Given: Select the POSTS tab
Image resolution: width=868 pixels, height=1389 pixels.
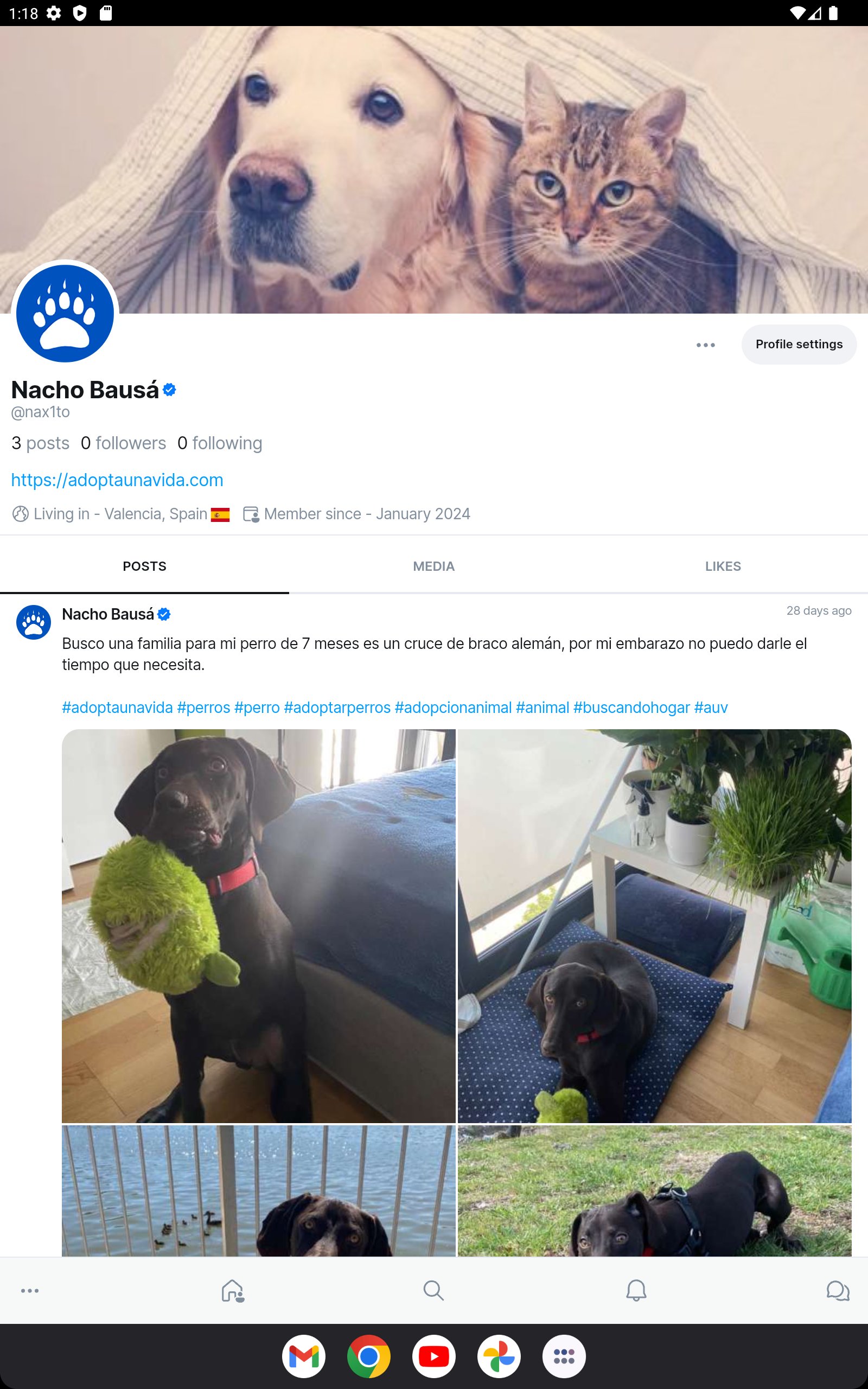Looking at the screenshot, I should click(x=145, y=566).
